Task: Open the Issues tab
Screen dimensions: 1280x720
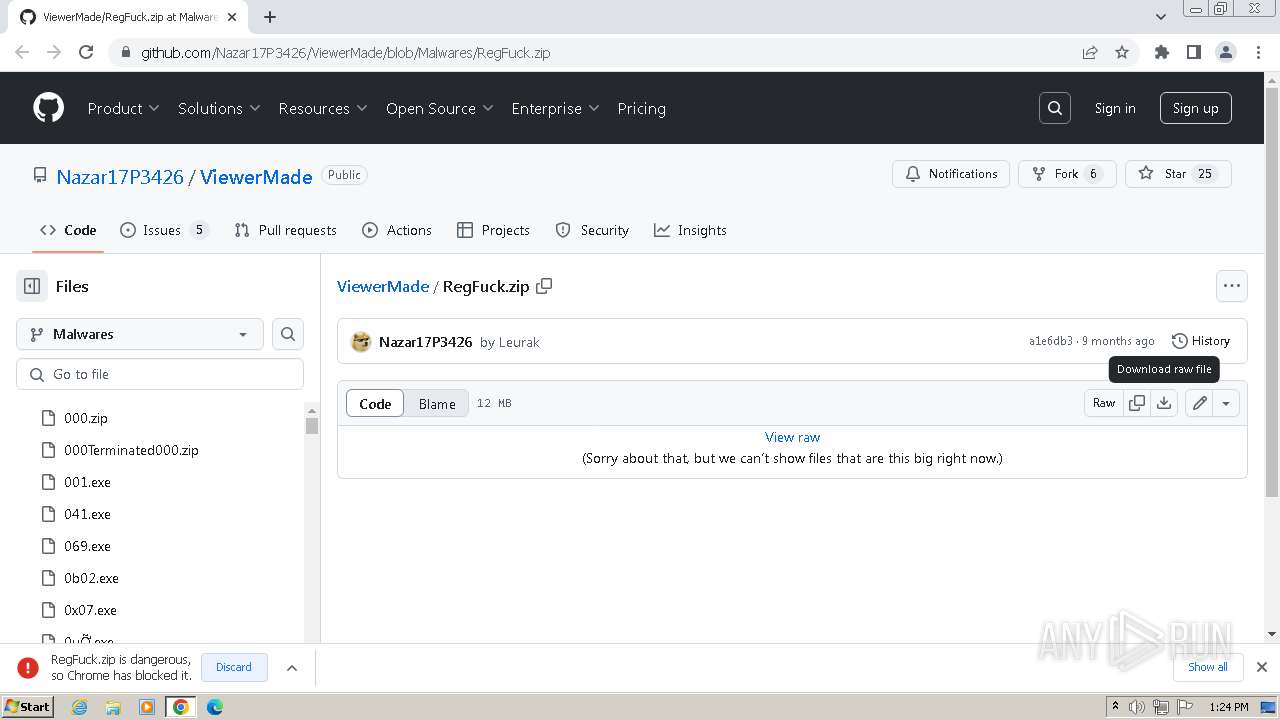Action: (164, 230)
